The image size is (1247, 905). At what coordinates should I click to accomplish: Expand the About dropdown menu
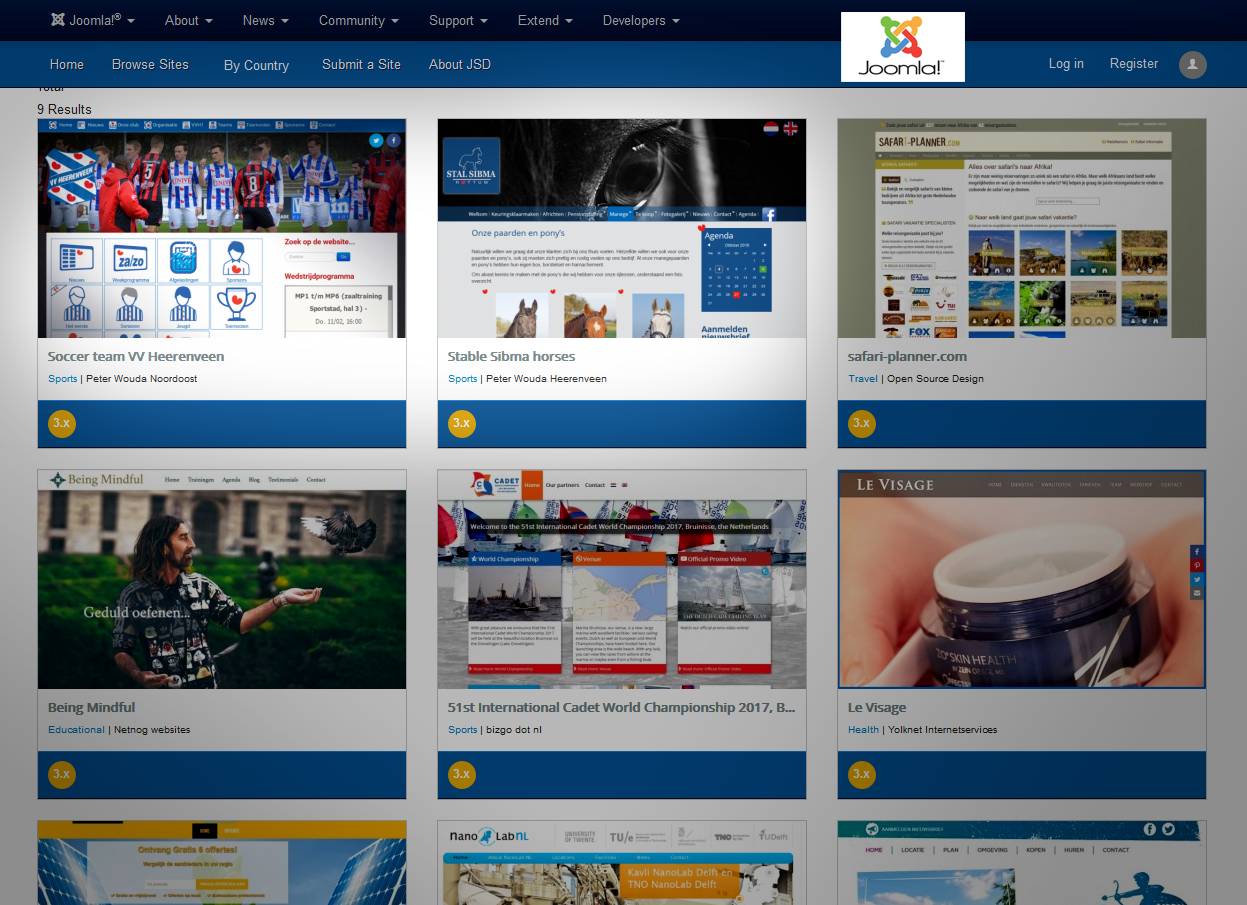pyautogui.click(x=188, y=20)
